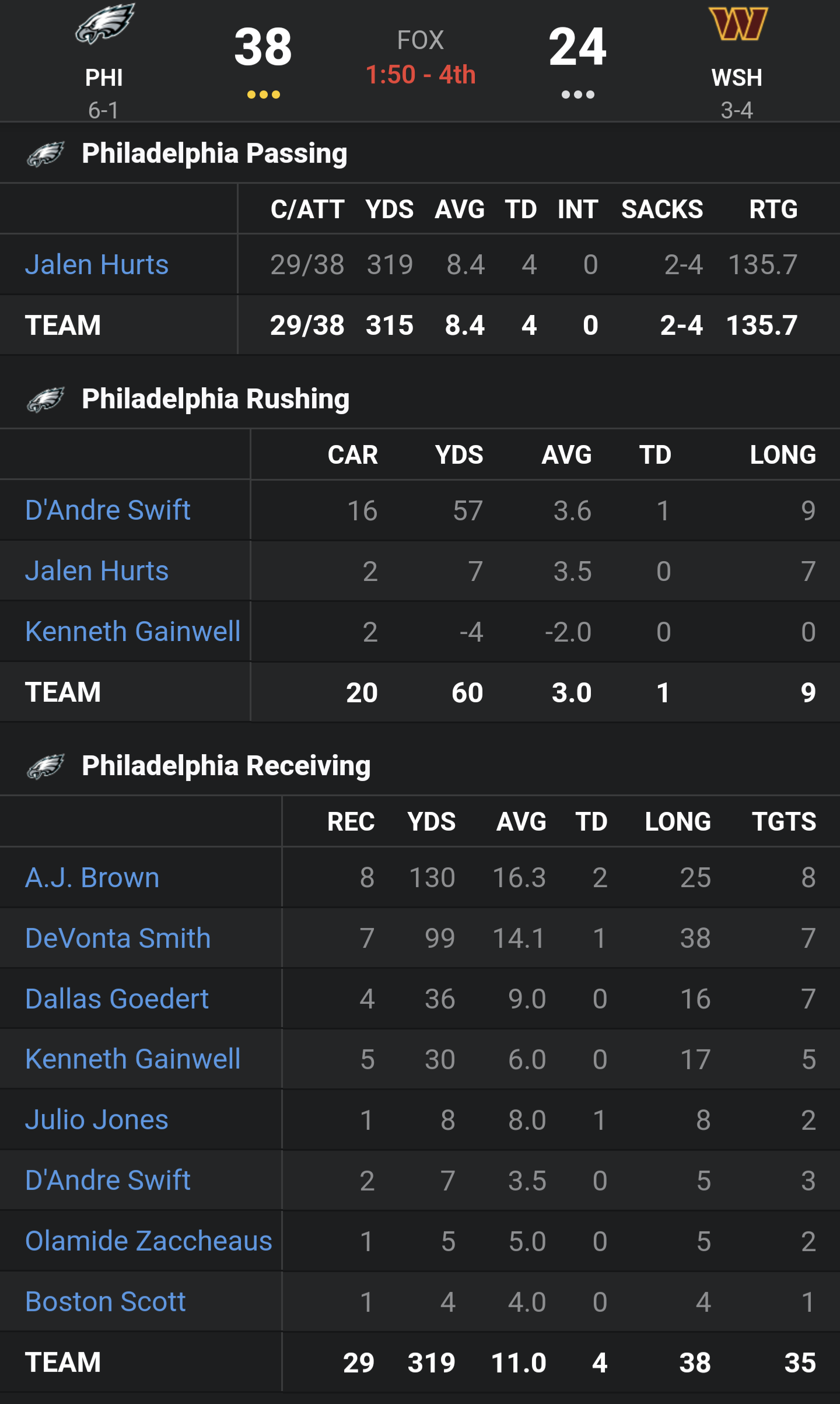Open Olamide Zaccheaus player page

click(149, 1241)
